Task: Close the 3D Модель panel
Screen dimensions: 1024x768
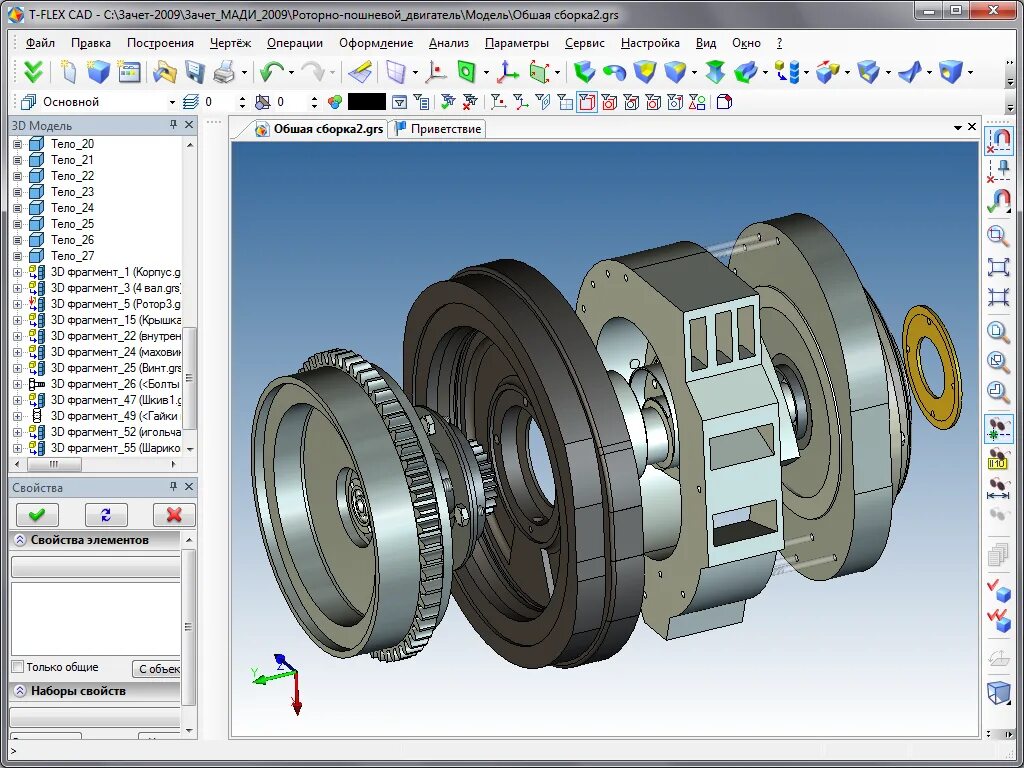Action: [x=189, y=124]
